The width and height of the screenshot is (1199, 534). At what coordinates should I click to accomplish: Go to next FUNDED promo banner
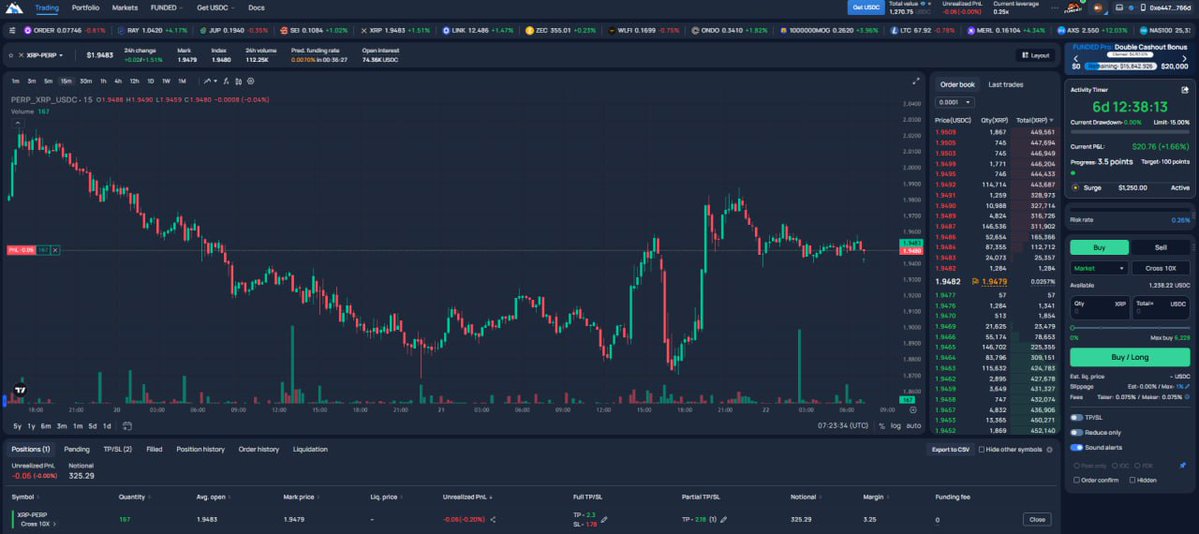1184,58
